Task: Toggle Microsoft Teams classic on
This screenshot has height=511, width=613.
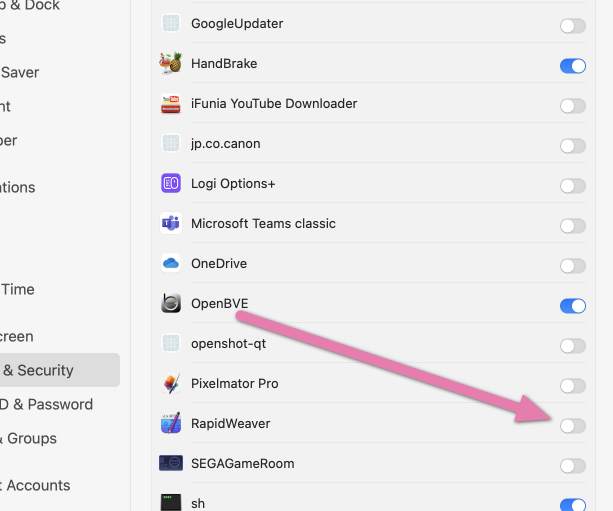Action: (573, 226)
